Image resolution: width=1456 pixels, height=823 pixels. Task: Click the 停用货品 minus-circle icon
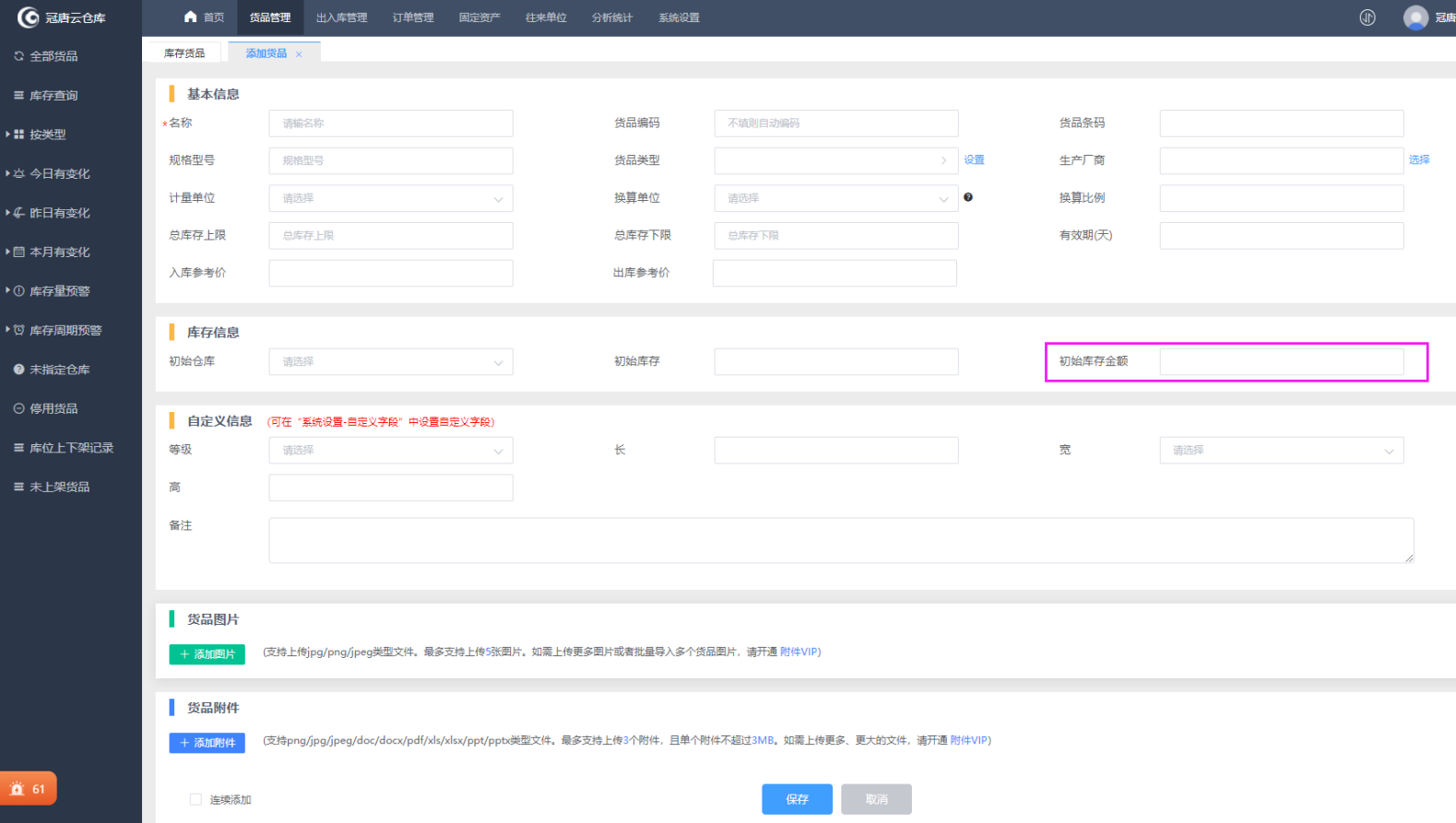18,408
